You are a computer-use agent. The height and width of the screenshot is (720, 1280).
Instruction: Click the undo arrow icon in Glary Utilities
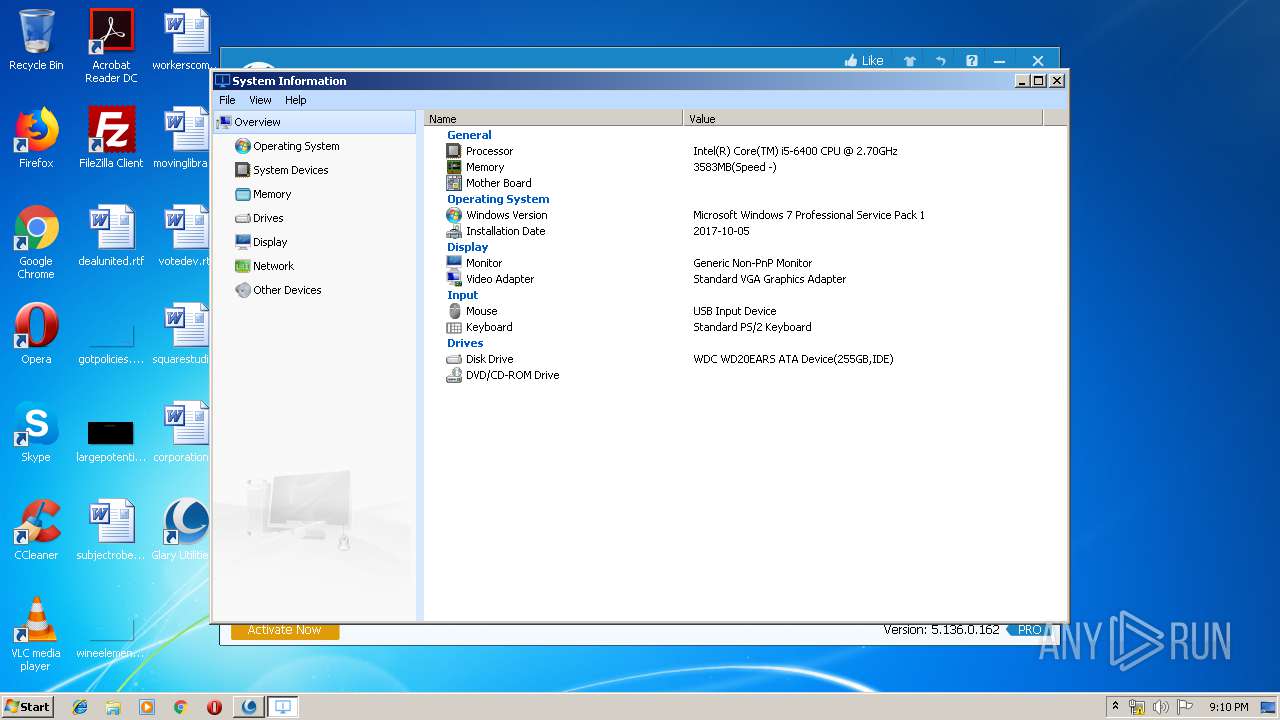point(940,61)
